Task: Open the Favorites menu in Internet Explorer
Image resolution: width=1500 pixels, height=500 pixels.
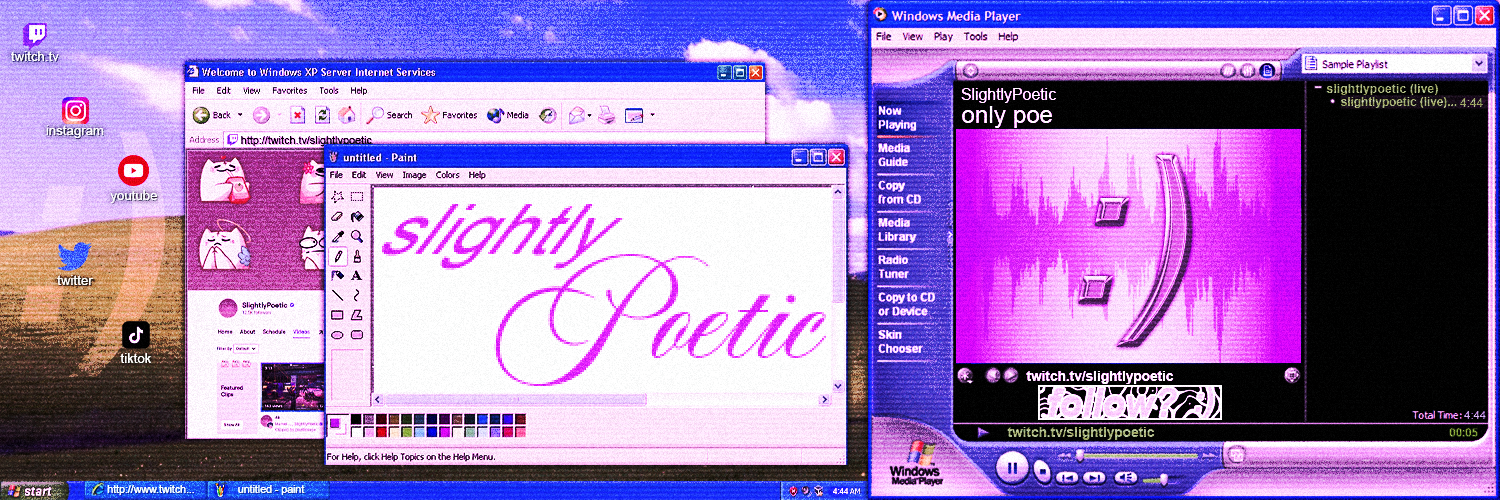Action: point(289,90)
